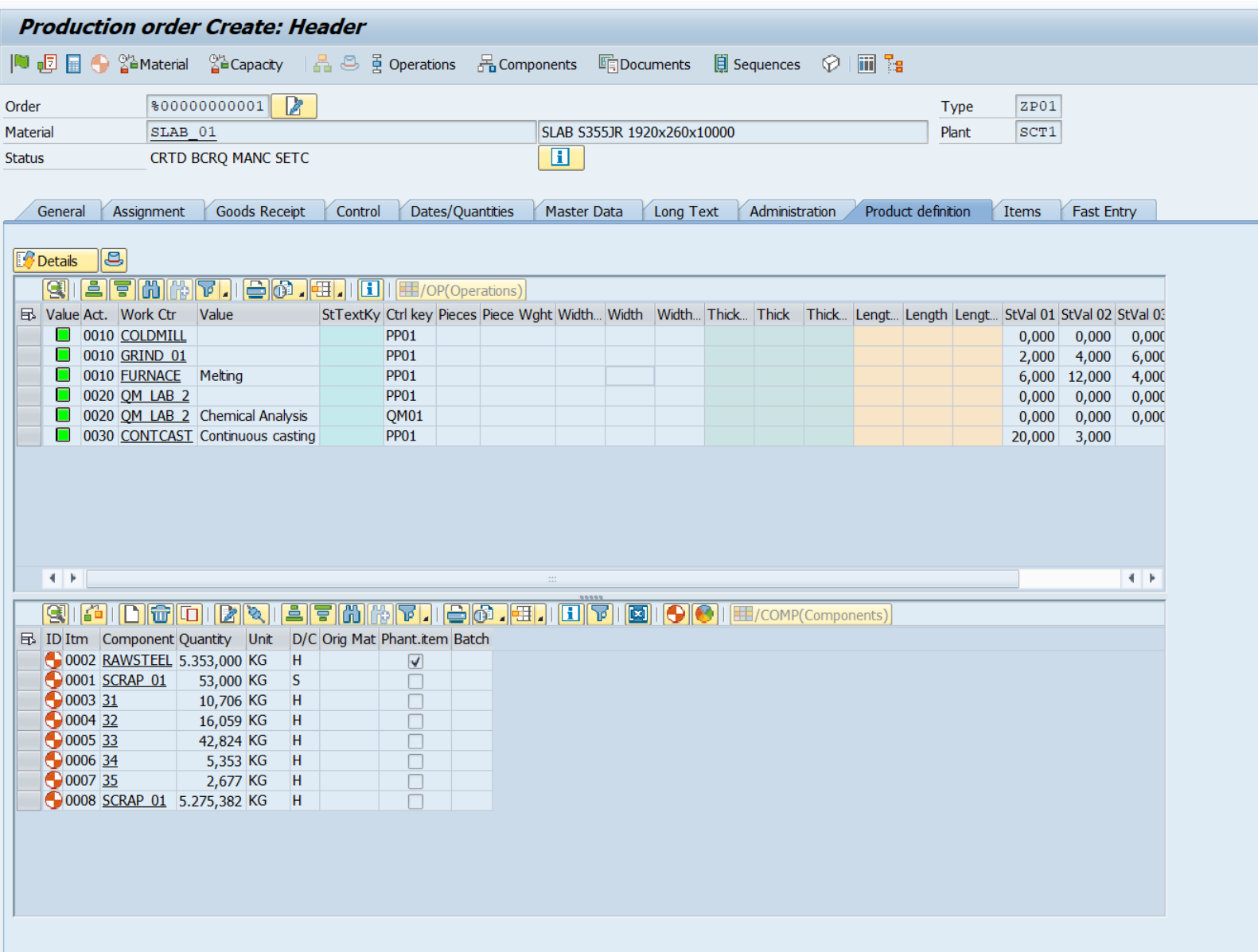Open the Master Data tab
The width and height of the screenshot is (1258, 952).
click(x=583, y=212)
